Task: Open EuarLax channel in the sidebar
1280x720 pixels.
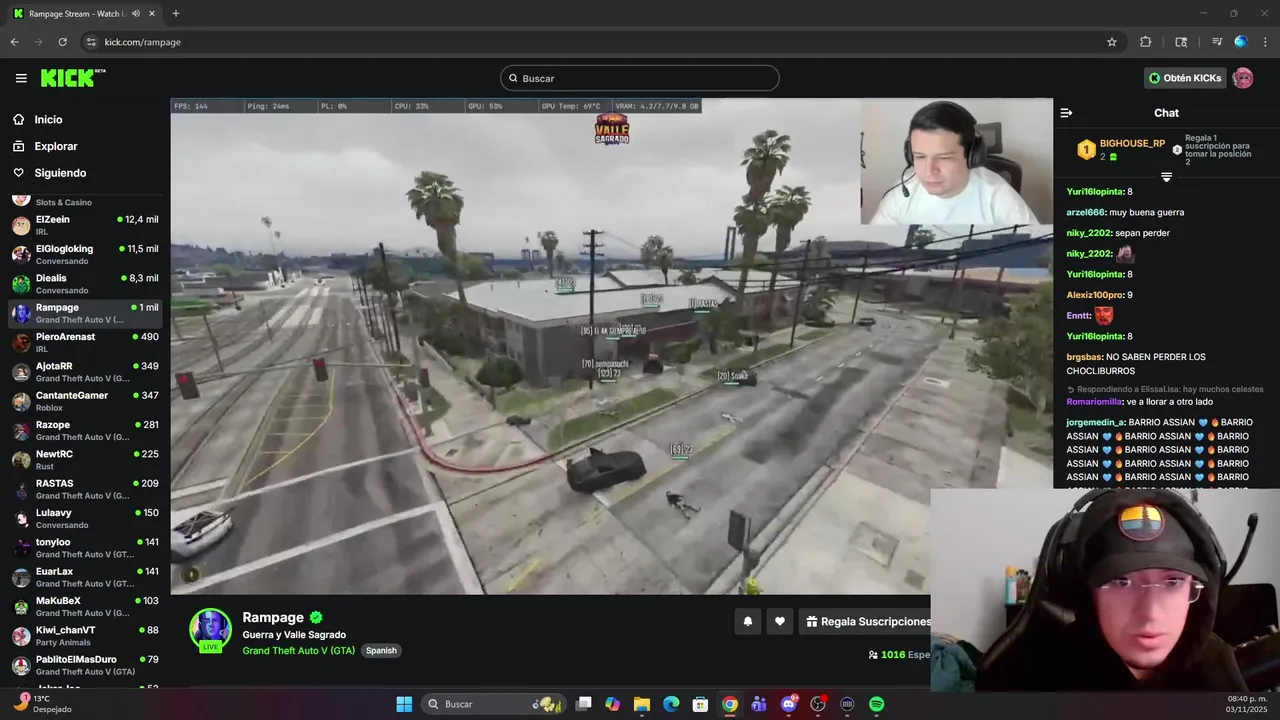Action: pyautogui.click(x=84, y=577)
